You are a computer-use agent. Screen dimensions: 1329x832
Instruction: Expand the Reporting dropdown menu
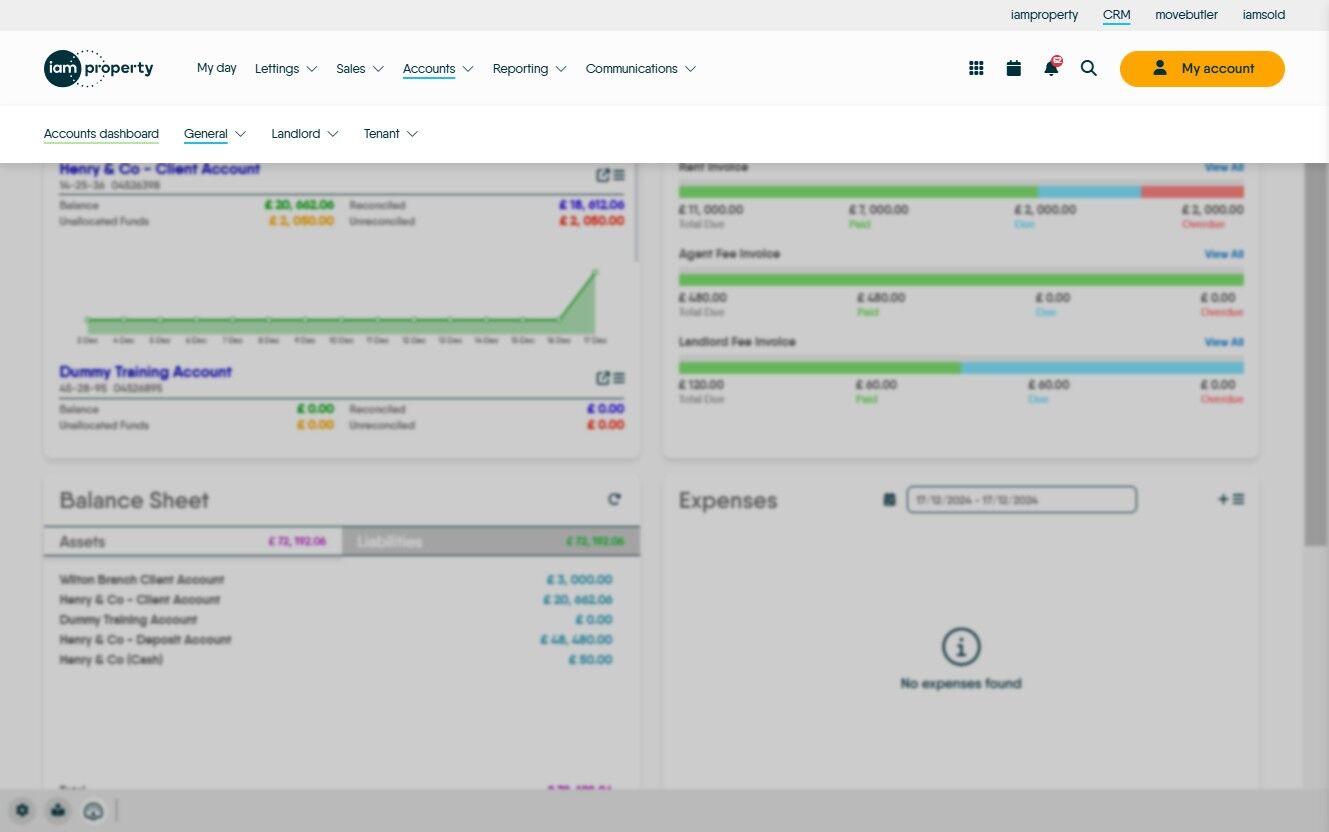click(x=530, y=69)
